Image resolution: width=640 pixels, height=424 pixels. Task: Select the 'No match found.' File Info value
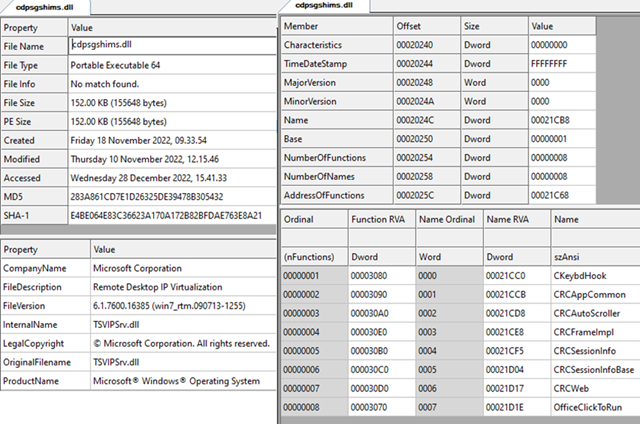click(x=105, y=84)
